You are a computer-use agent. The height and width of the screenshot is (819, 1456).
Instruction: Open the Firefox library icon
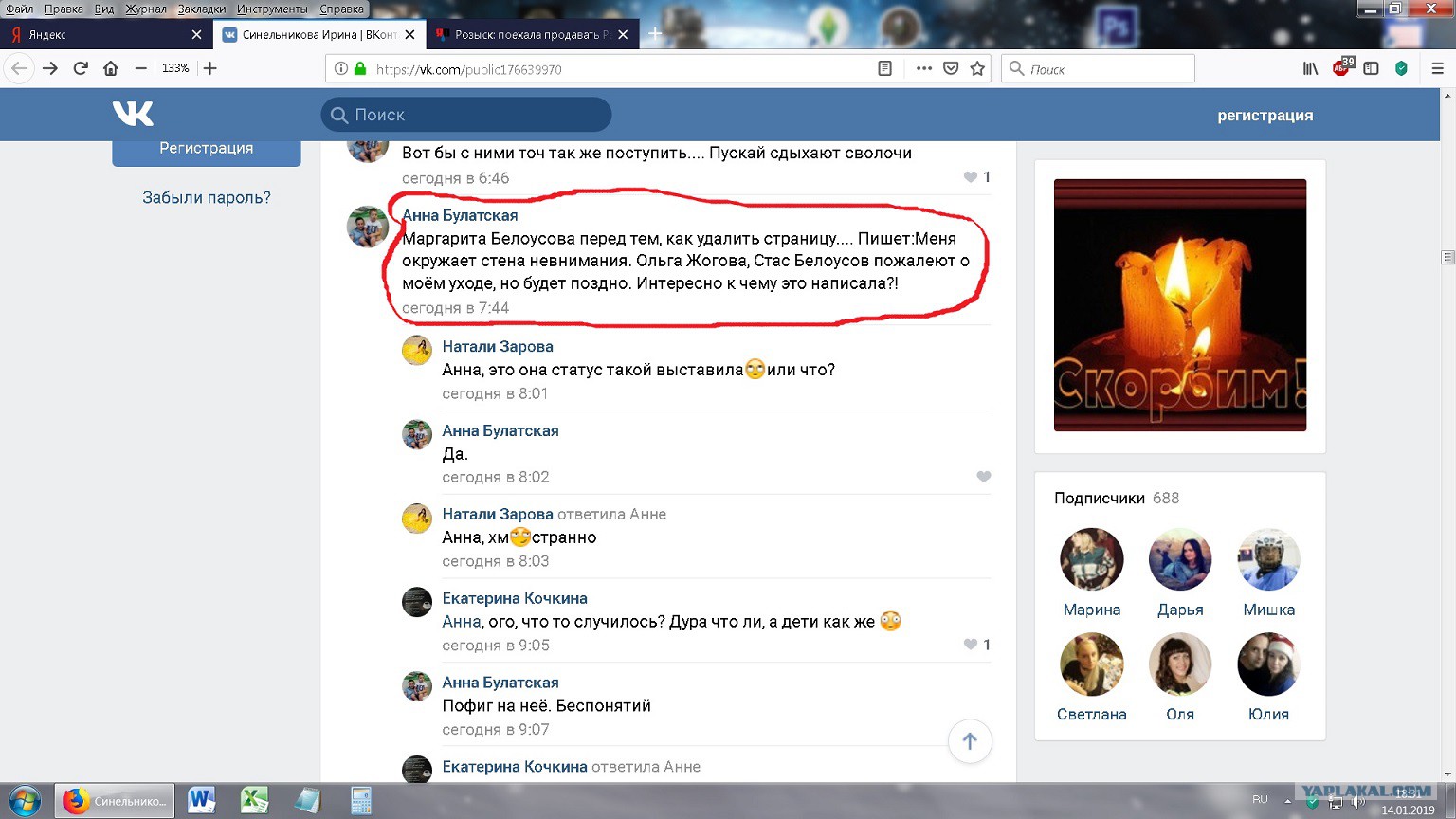(x=1310, y=68)
